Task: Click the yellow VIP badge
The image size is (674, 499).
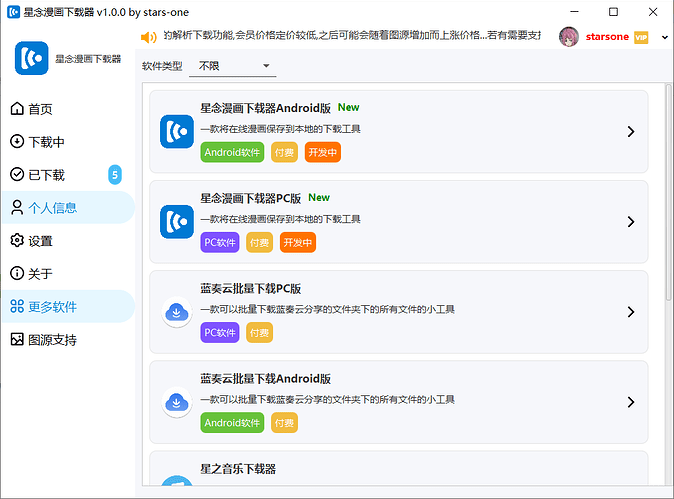Action: click(641, 37)
